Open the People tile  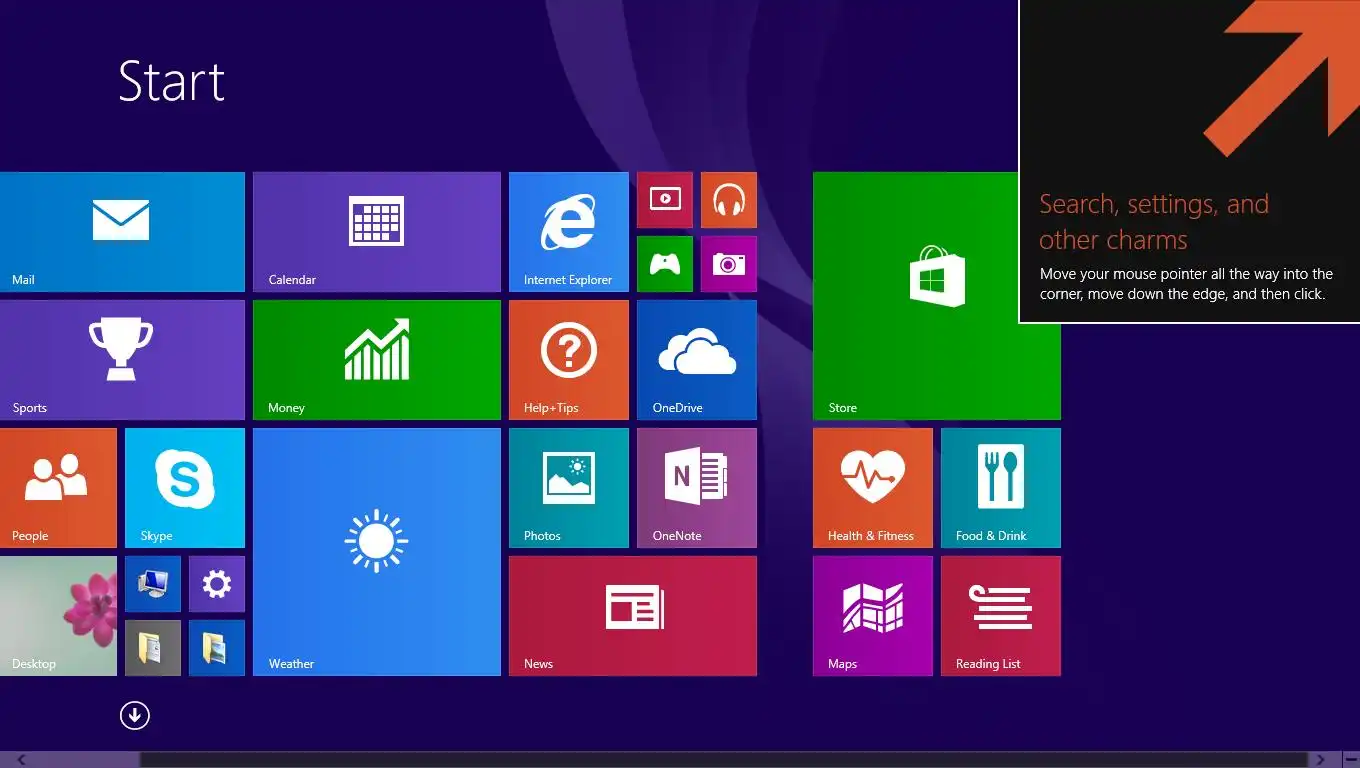pos(58,488)
